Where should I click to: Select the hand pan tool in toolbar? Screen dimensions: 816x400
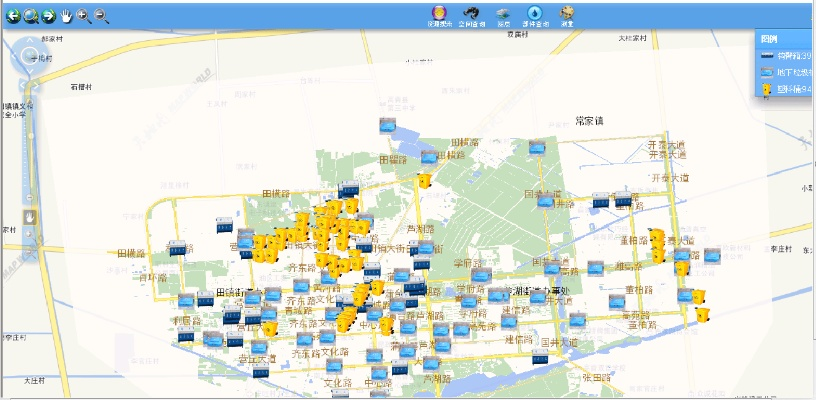tap(66, 16)
